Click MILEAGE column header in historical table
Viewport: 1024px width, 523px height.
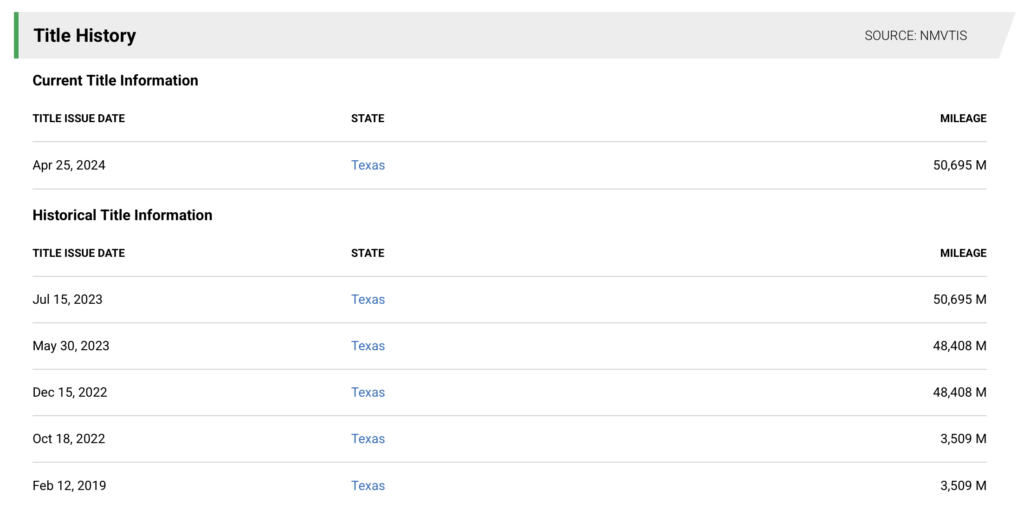point(962,253)
